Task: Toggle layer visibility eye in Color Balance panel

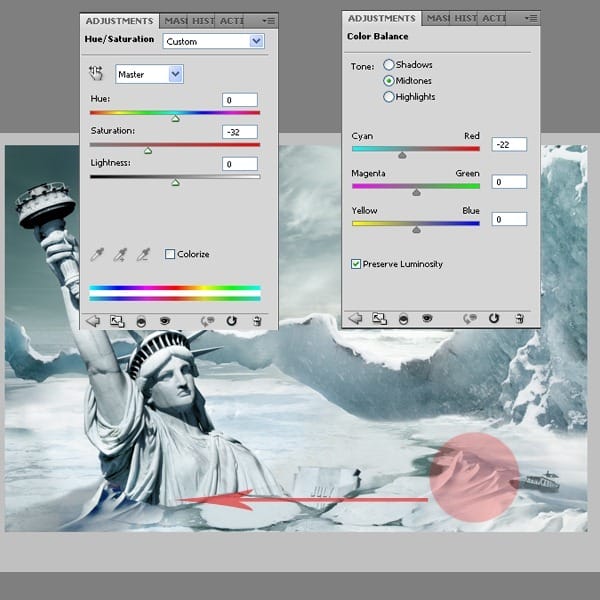Action: pos(427,318)
